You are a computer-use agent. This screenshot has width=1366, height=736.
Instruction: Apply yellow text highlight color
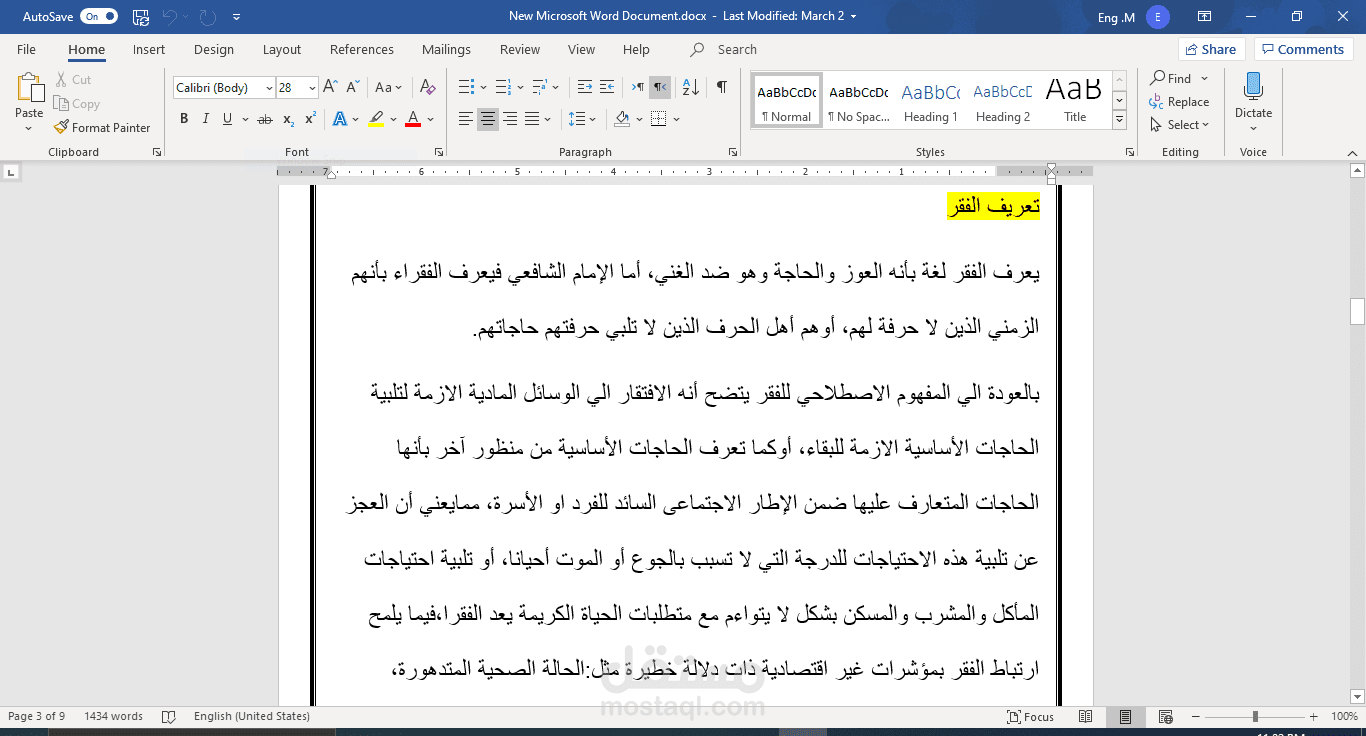(376, 119)
